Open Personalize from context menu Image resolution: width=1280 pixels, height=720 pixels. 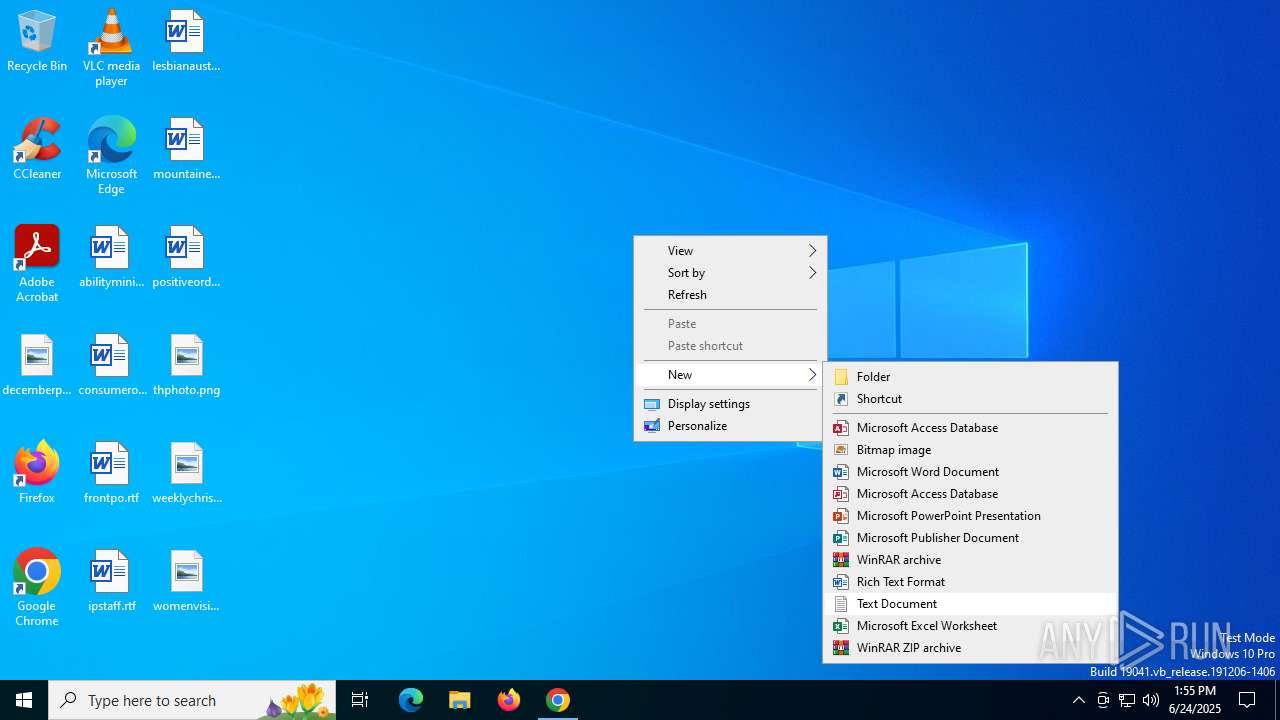click(x=730, y=426)
